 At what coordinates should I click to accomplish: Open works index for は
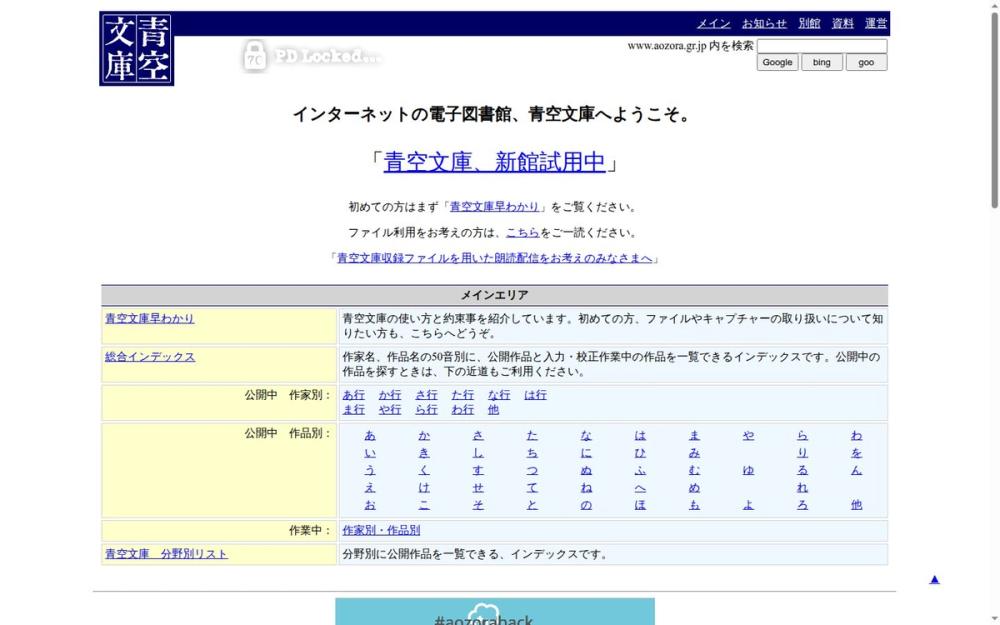click(640, 436)
